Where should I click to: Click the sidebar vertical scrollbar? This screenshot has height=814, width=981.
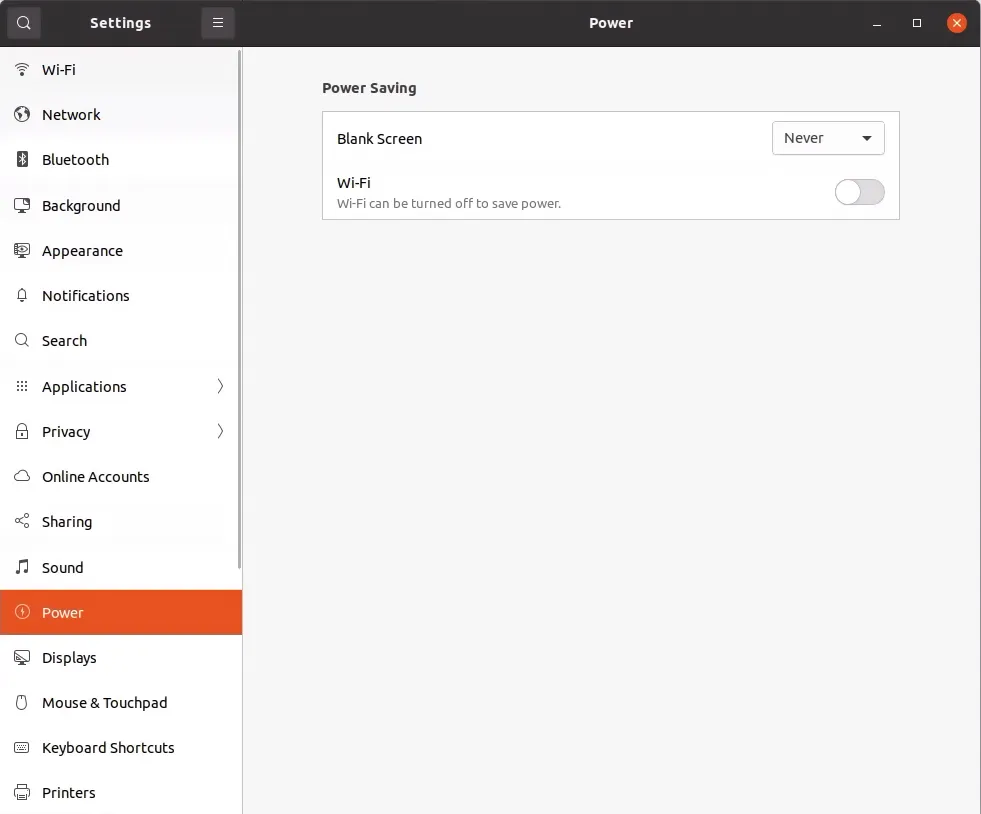pyautogui.click(x=240, y=310)
